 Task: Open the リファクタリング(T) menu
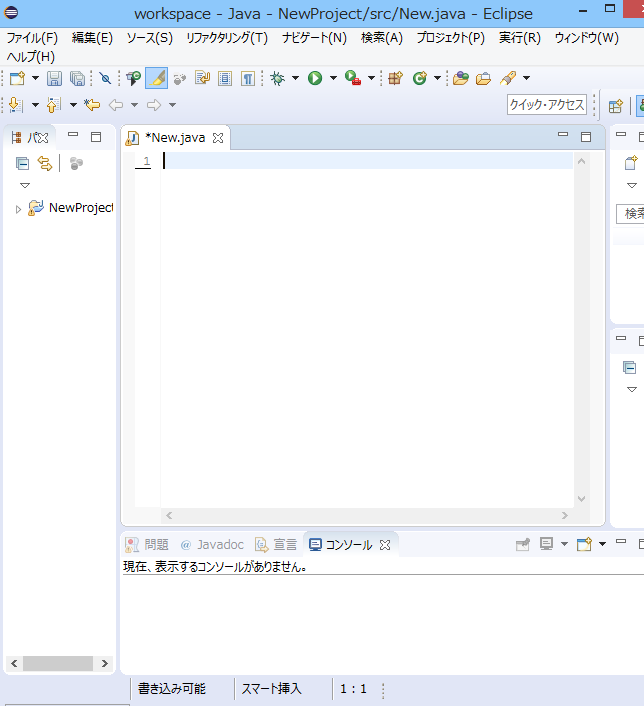227,38
